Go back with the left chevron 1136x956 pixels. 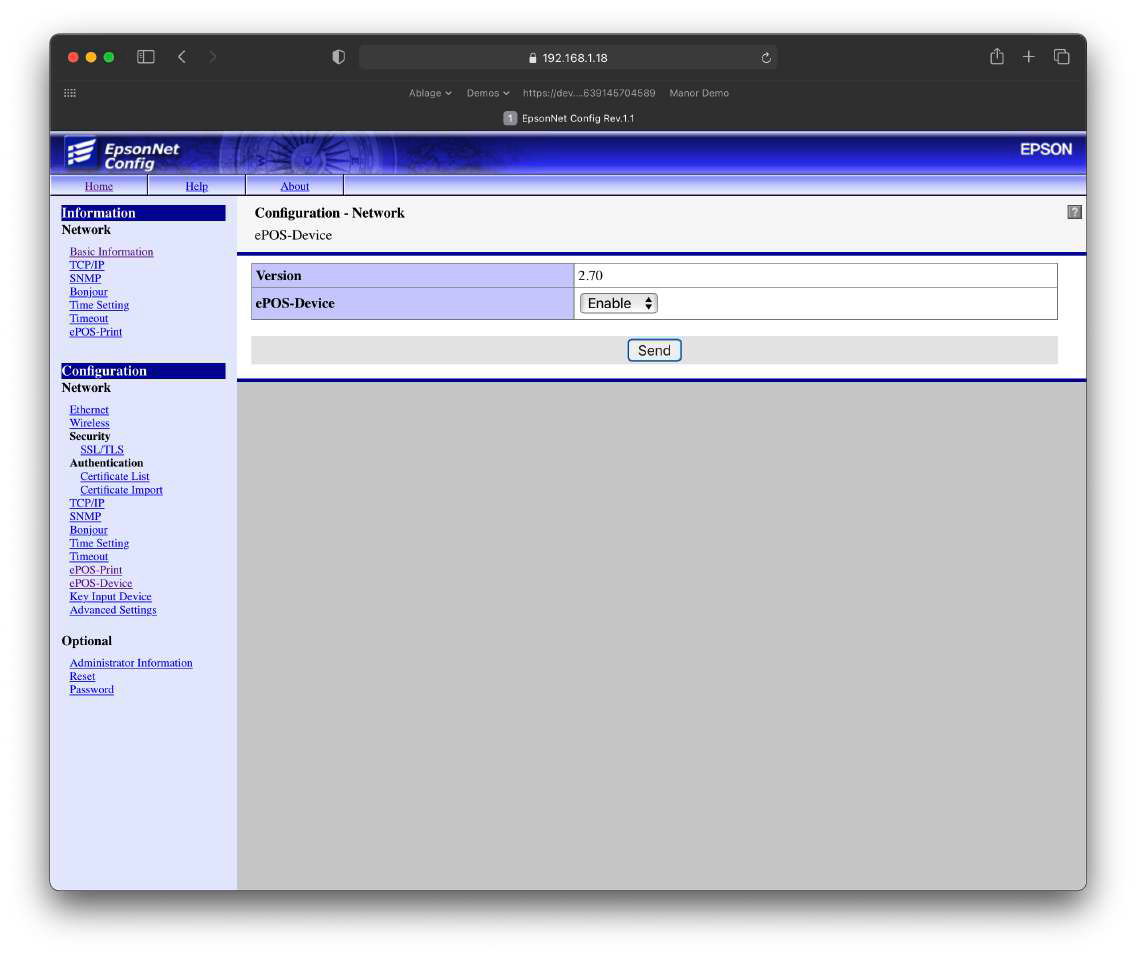point(182,56)
